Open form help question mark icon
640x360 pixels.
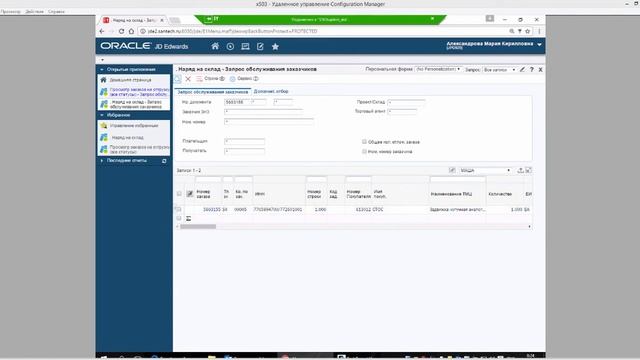point(531,70)
